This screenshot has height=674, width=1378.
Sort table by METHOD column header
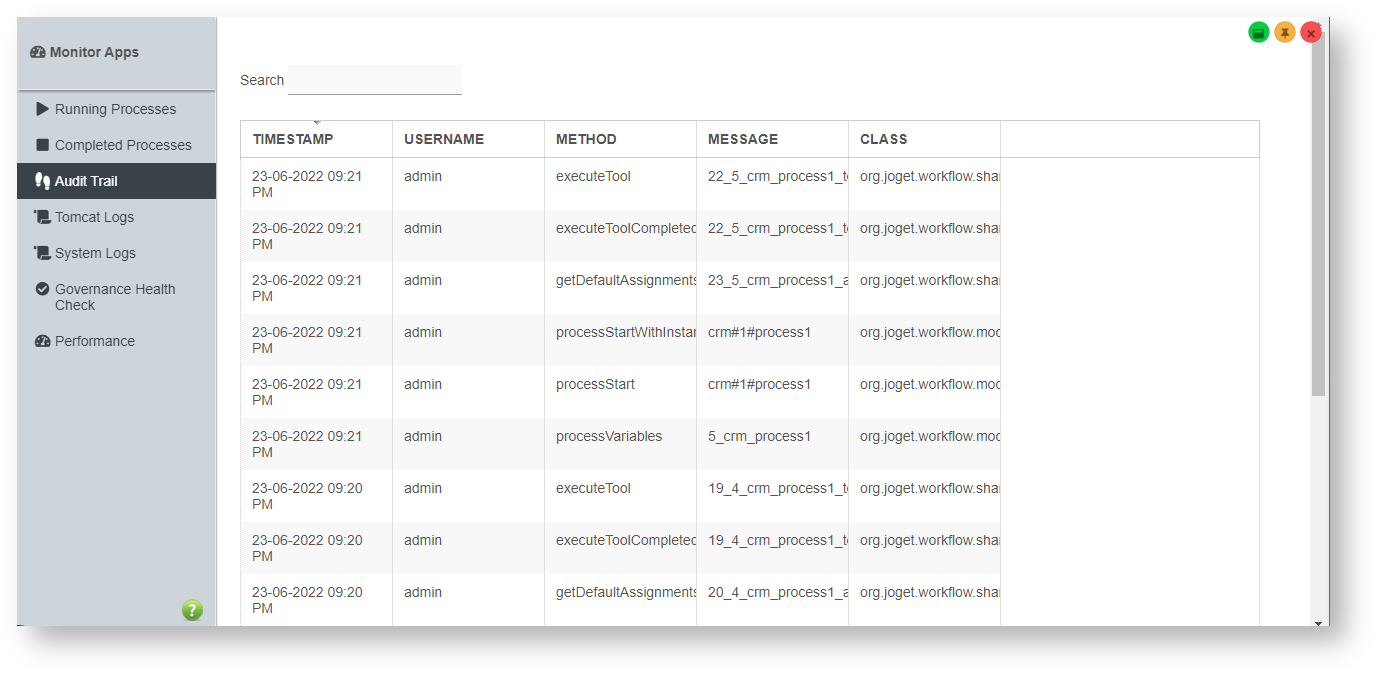(x=586, y=139)
